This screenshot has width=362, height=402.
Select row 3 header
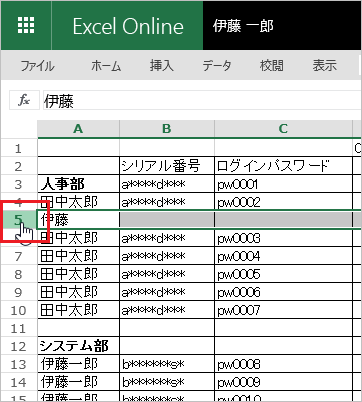19,184
